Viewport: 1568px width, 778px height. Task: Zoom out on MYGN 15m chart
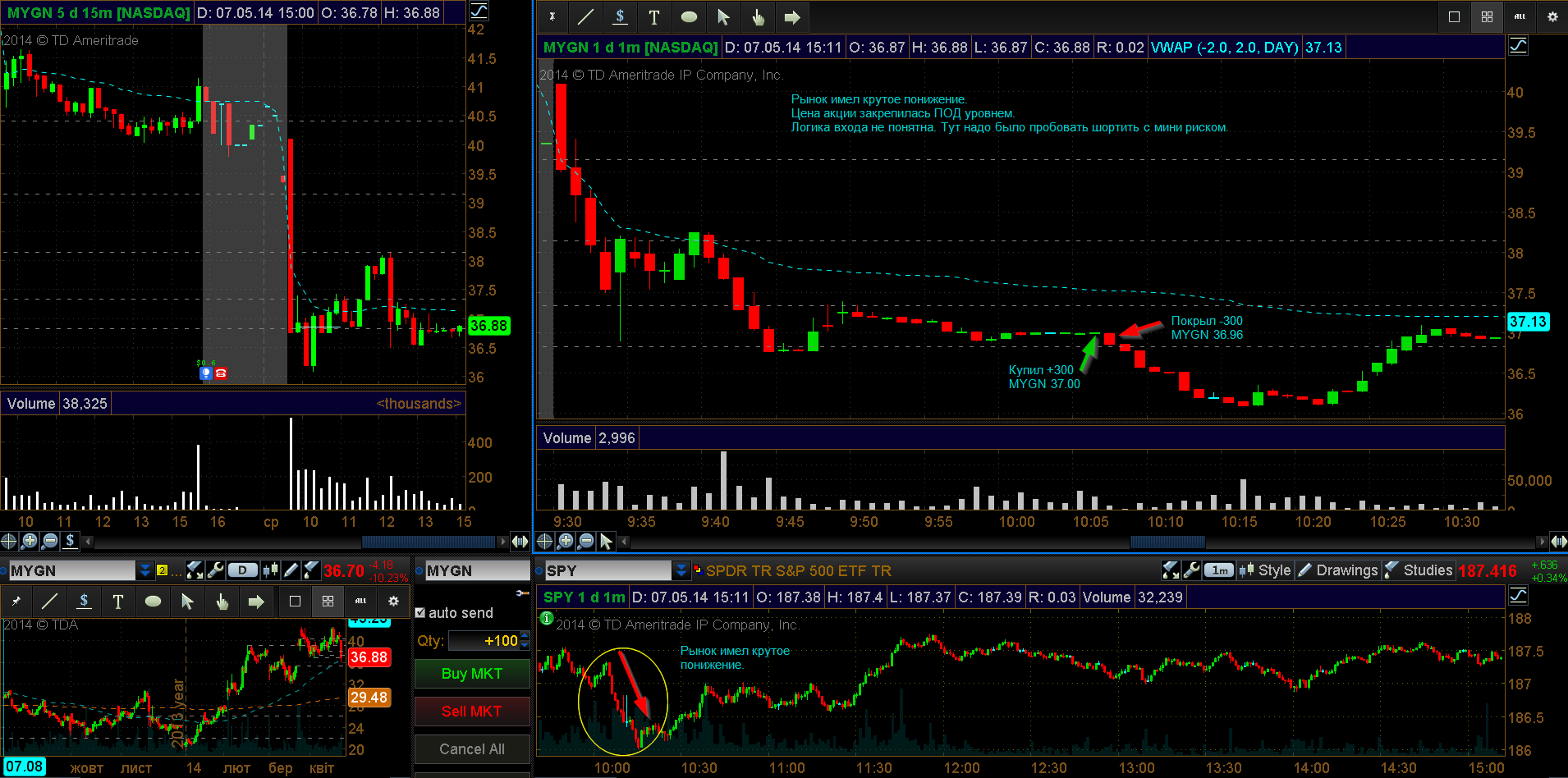click(x=50, y=541)
